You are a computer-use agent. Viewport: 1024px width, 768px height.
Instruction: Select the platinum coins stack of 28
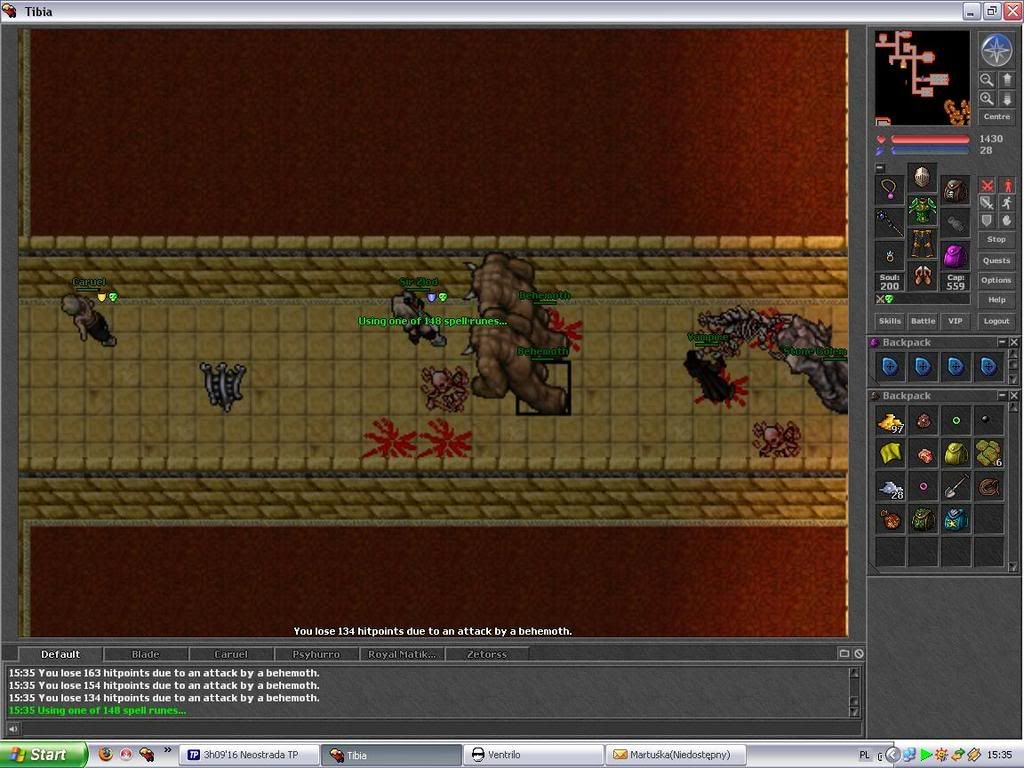(890, 487)
